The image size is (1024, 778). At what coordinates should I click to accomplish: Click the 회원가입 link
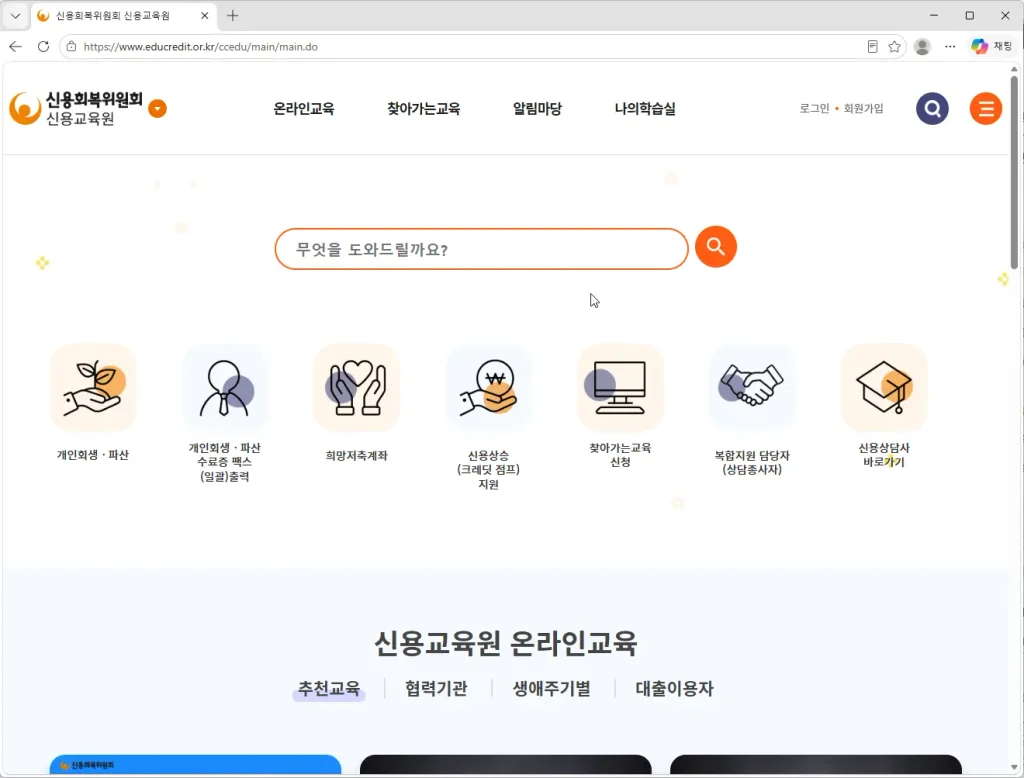tap(863, 108)
